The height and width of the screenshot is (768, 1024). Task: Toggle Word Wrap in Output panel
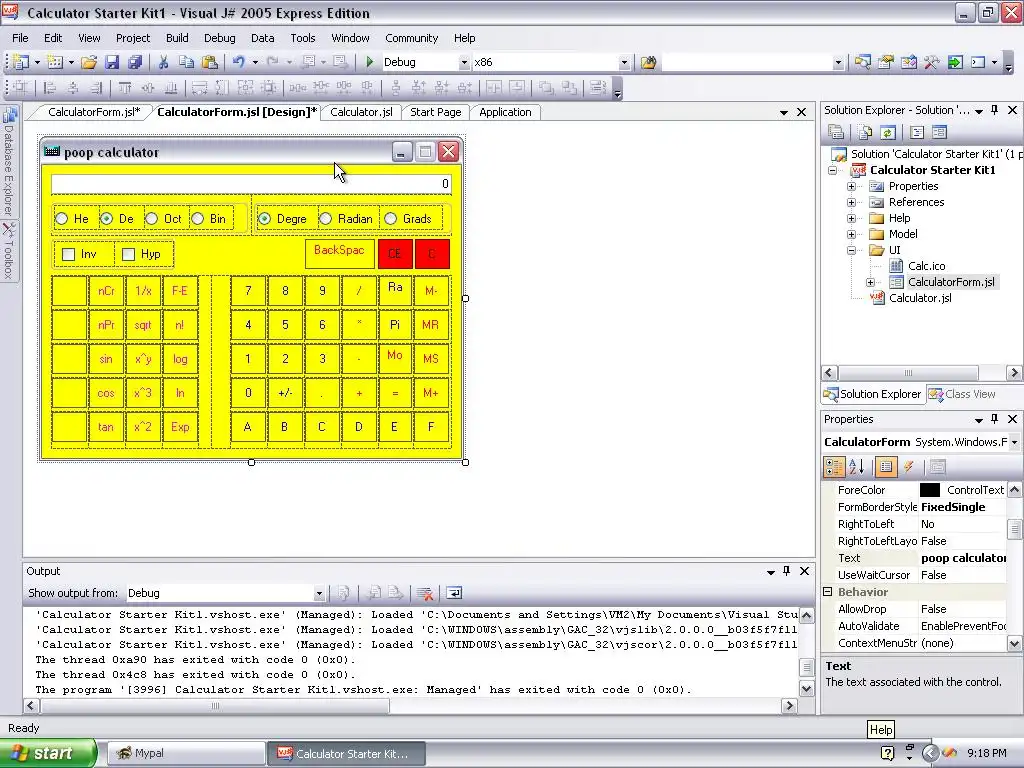click(x=454, y=593)
